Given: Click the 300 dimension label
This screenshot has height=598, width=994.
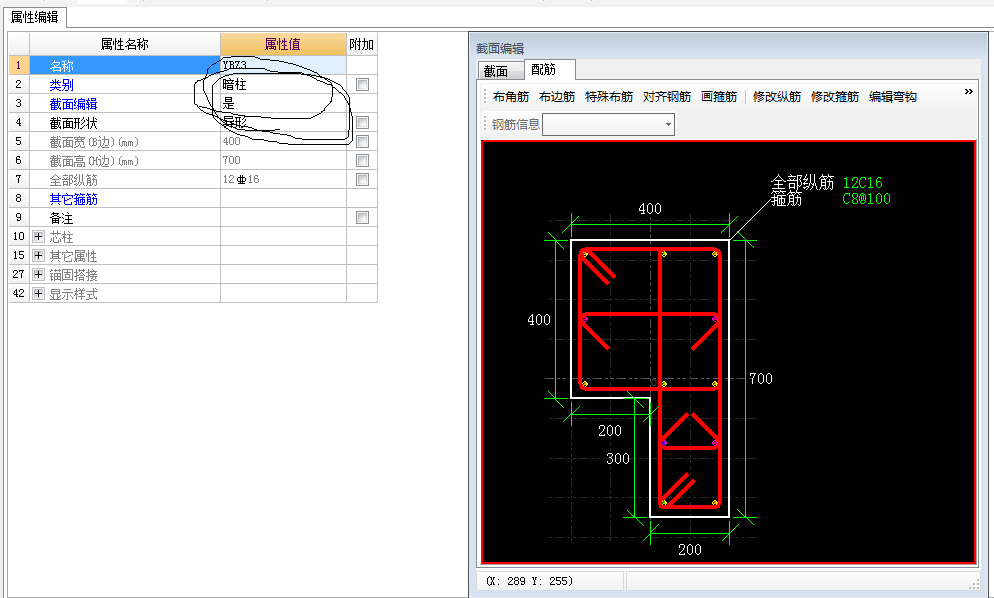Looking at the screenshot, I should [617, 458].
